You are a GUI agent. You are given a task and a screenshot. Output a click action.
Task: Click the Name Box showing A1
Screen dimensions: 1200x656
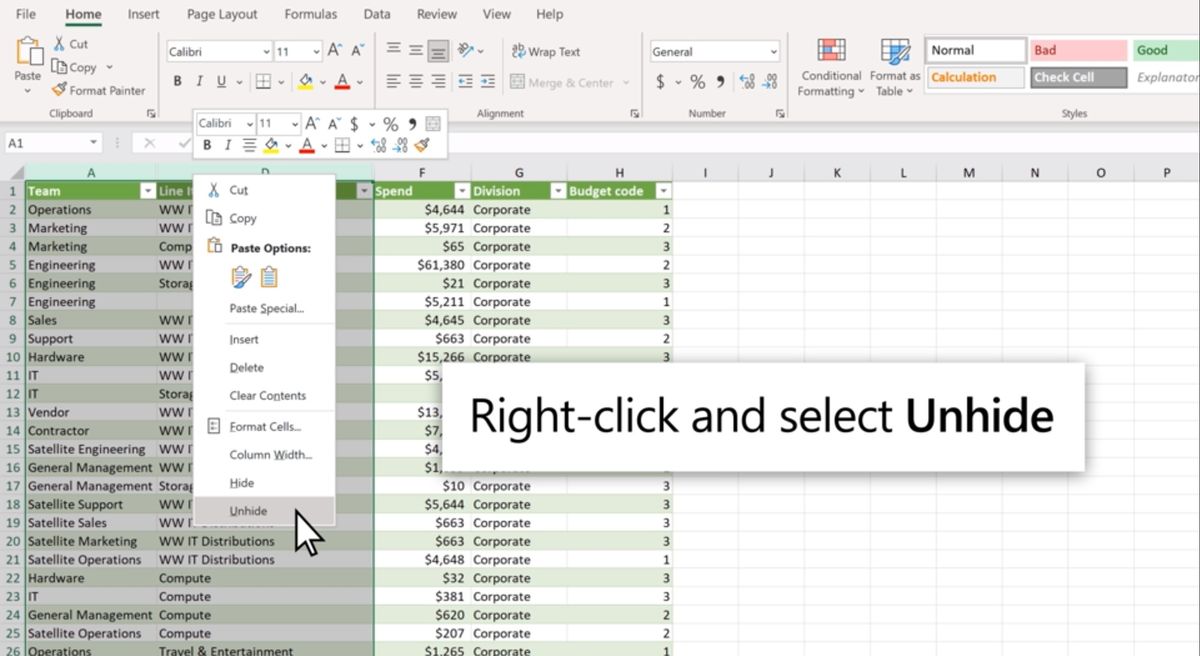(x=50, y=143)
